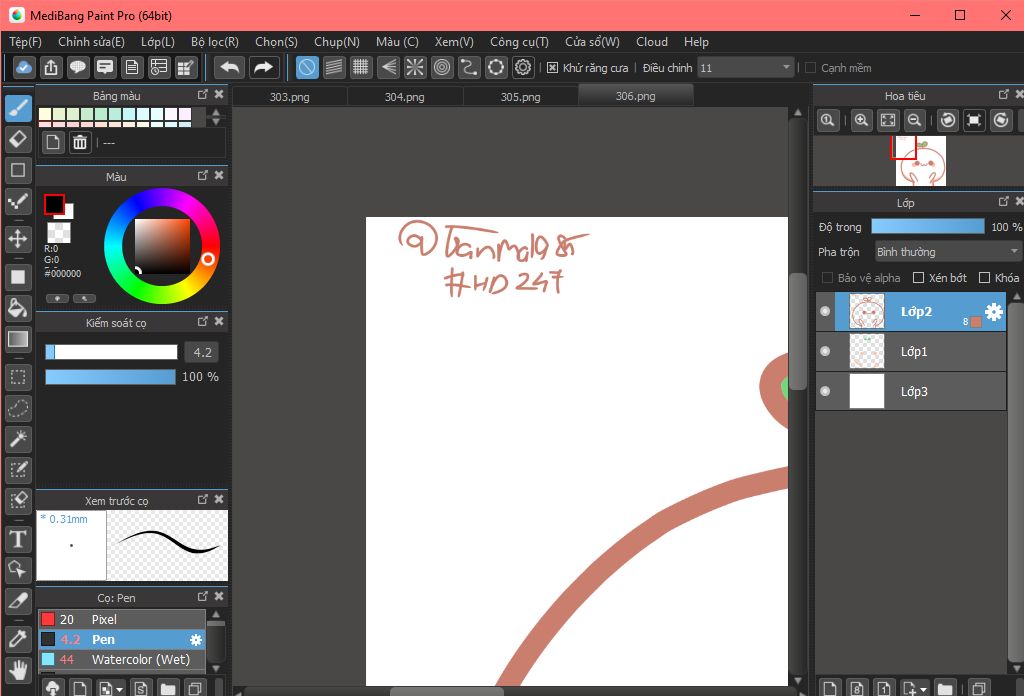Screen dimensions: 1024x696
Task: Open the Pha trộn blend mode dropdown
Action: (948, 252)
